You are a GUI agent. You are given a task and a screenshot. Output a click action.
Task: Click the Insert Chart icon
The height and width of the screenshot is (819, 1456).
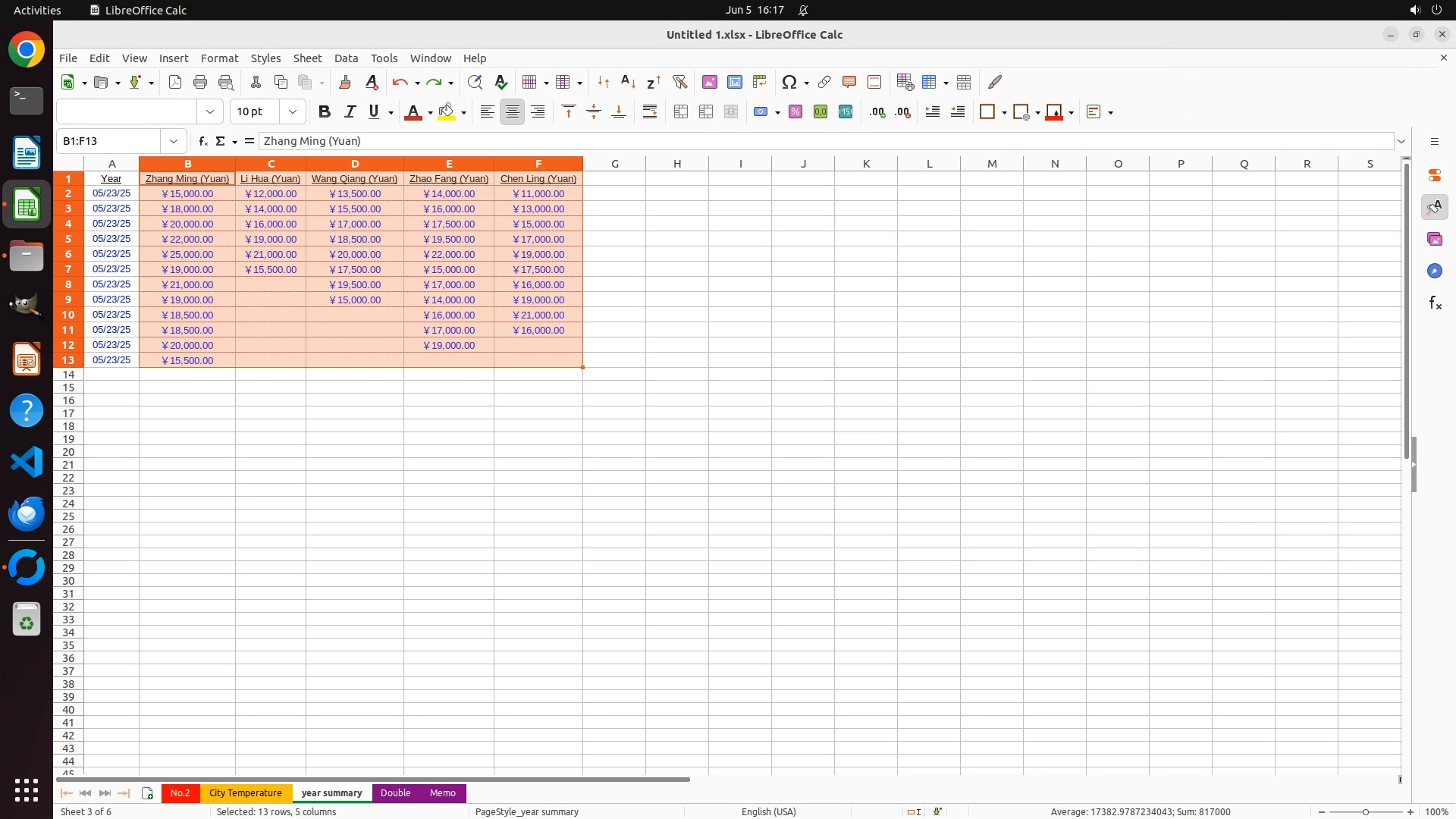click(734, 82)
